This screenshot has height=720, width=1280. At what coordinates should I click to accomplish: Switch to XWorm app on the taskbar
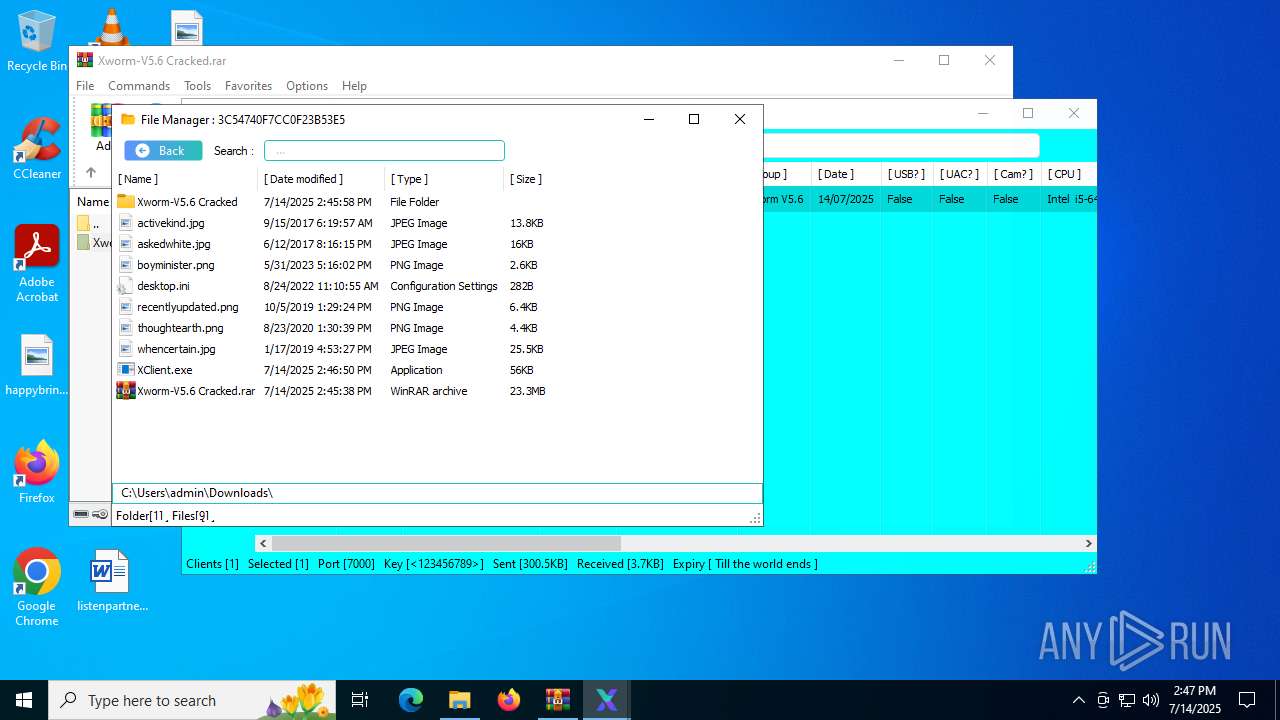click(607, 700)
